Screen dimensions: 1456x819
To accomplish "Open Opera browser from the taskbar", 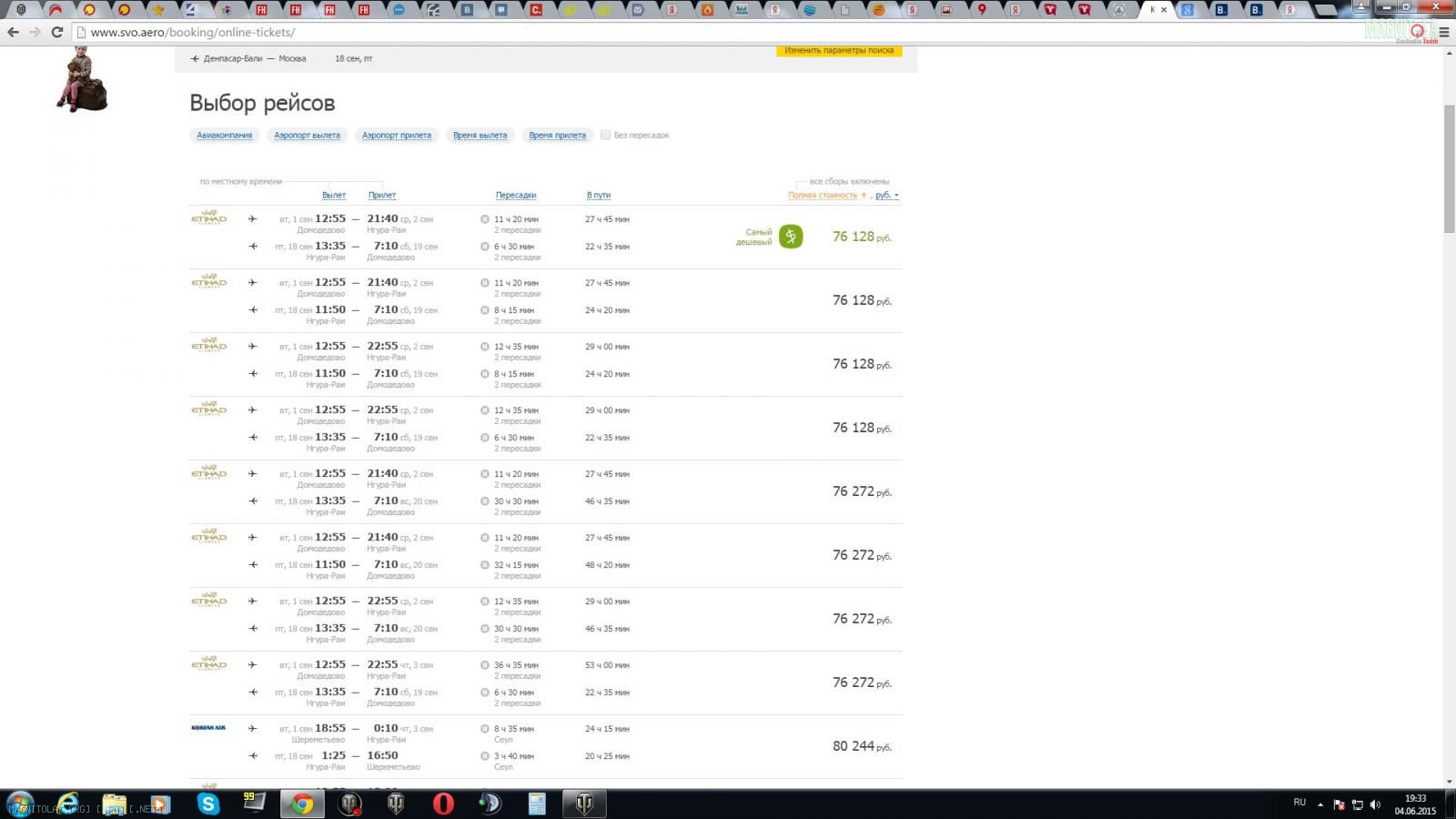I will tap(443, 804).
